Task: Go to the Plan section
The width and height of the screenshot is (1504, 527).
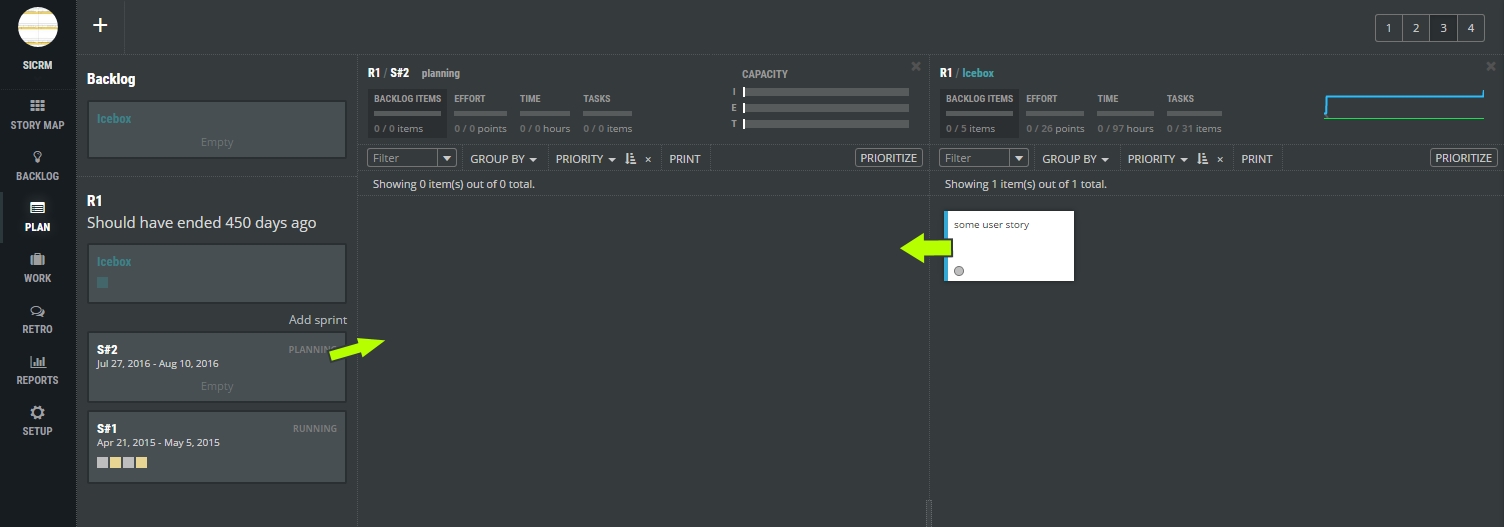Action: (38, 217)
